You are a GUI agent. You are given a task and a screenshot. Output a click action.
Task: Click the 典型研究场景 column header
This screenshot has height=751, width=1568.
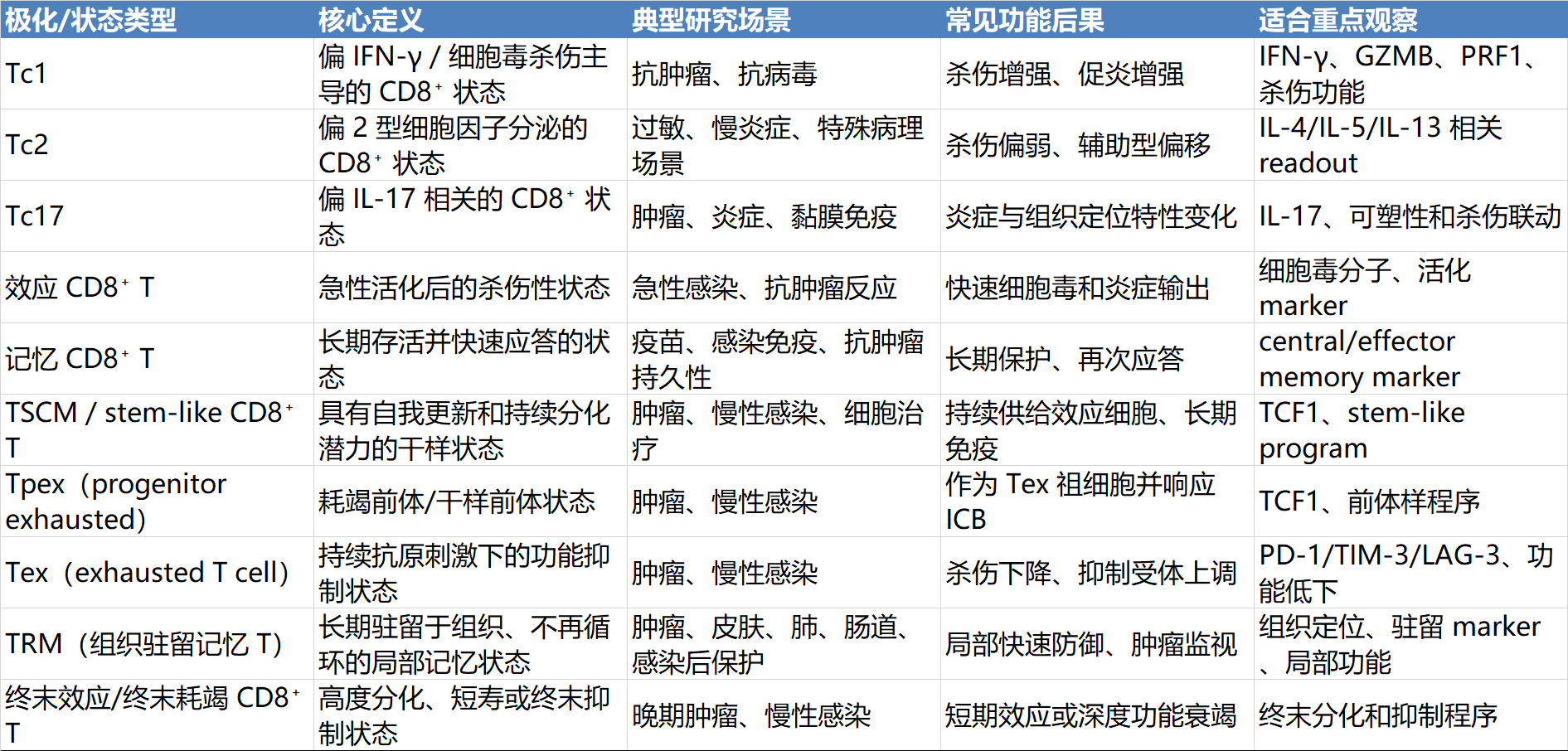click(711, 20)
